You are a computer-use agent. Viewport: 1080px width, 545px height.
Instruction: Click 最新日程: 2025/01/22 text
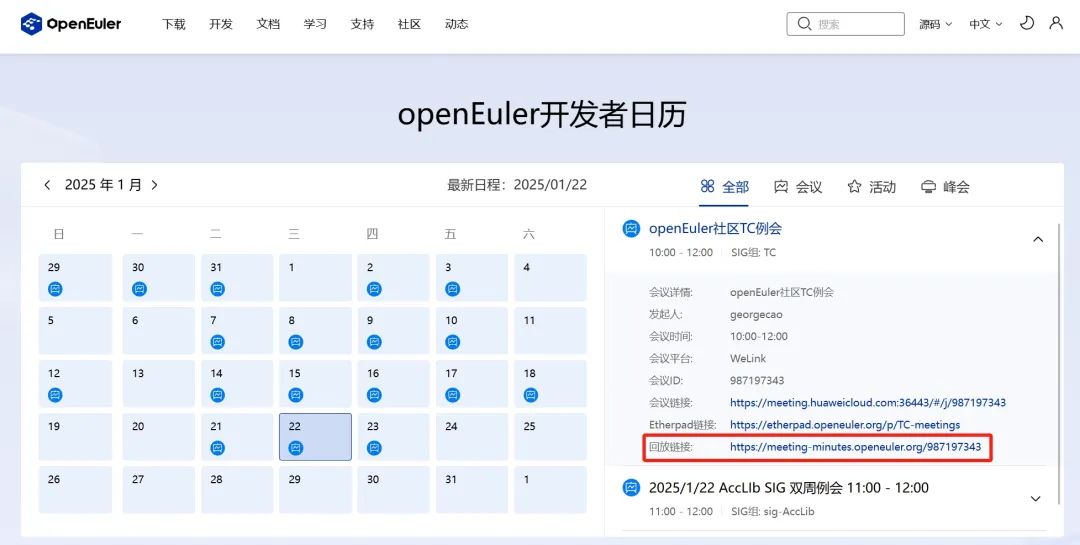(x=517, y=185)
